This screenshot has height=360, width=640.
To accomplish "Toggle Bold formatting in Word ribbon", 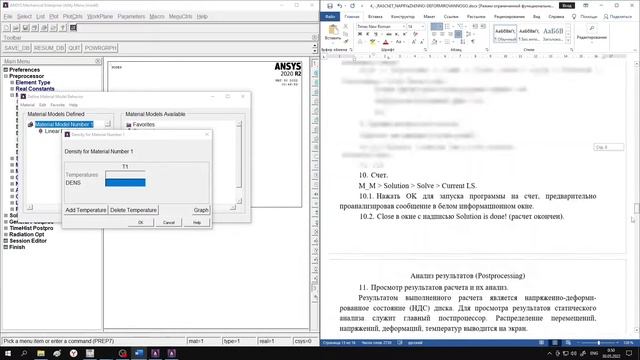I will [360, 34].
